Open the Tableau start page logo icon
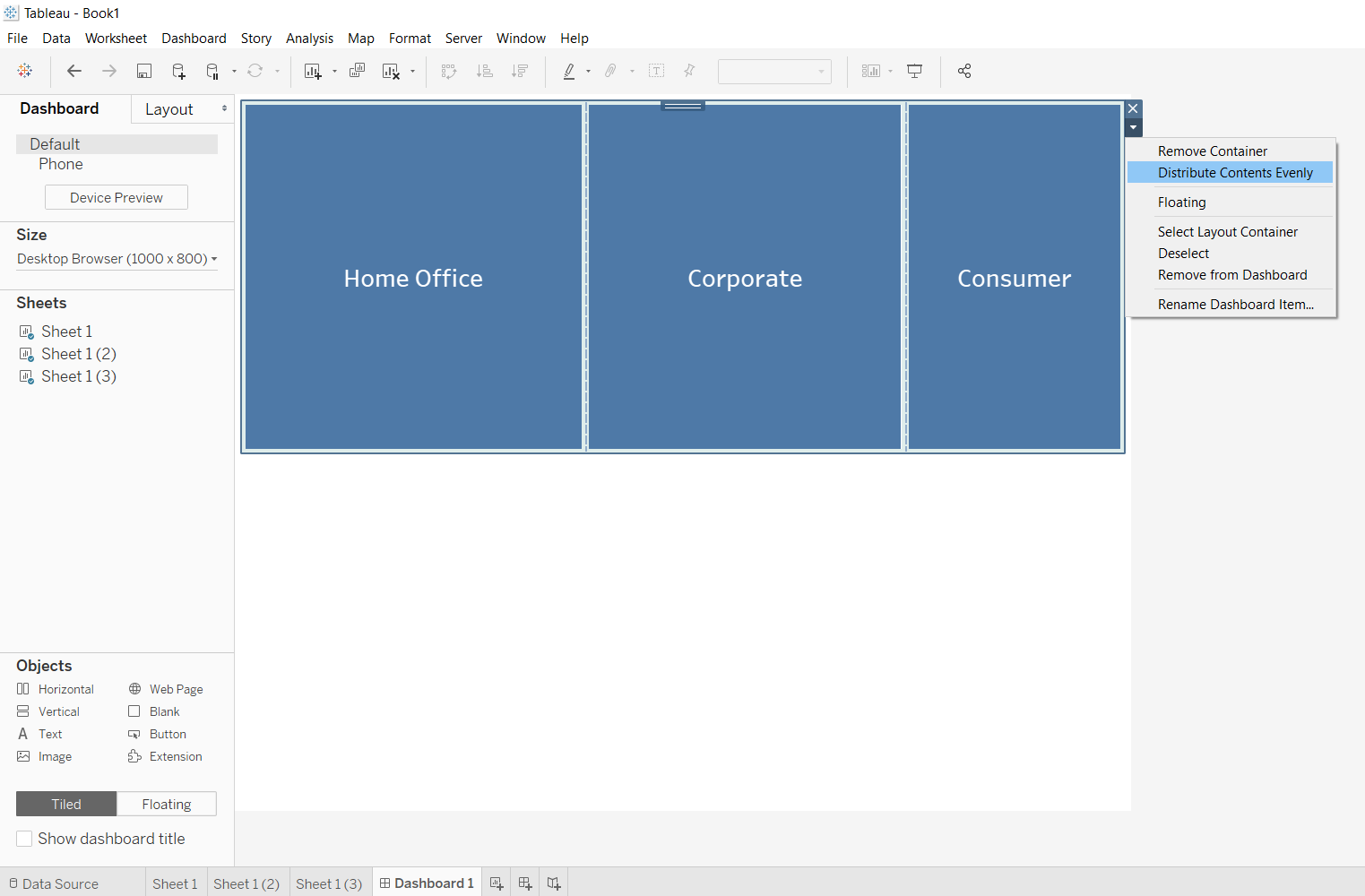 coord(25,71)
